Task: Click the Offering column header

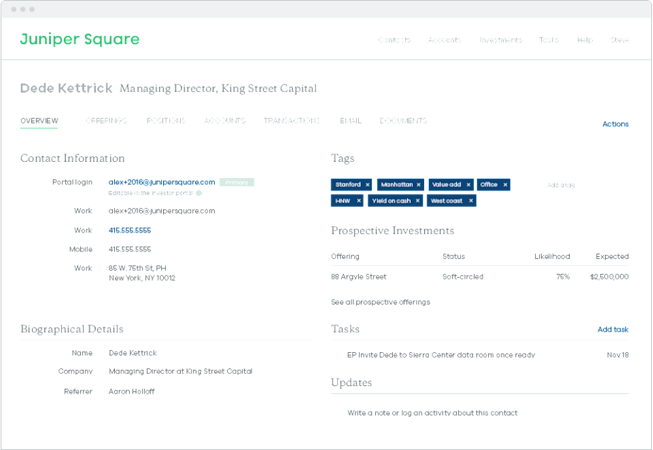Action: 345,256
